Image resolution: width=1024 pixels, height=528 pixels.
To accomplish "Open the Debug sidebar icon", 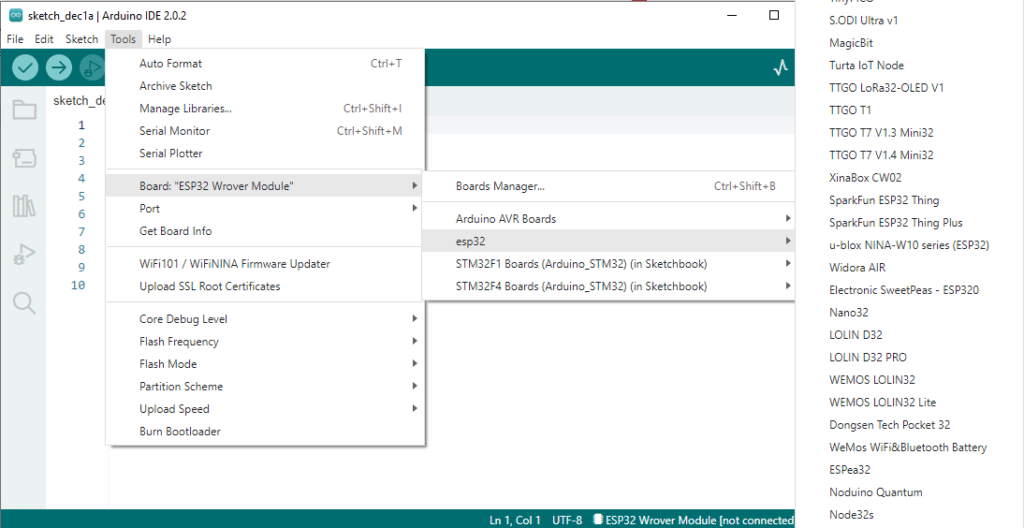I will tap(24, 255).
